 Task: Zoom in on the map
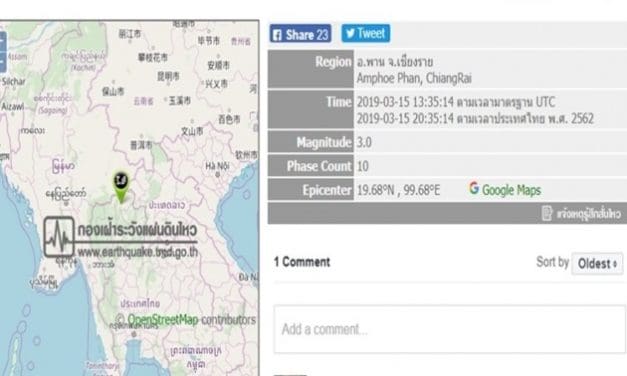tap(2, 41)
